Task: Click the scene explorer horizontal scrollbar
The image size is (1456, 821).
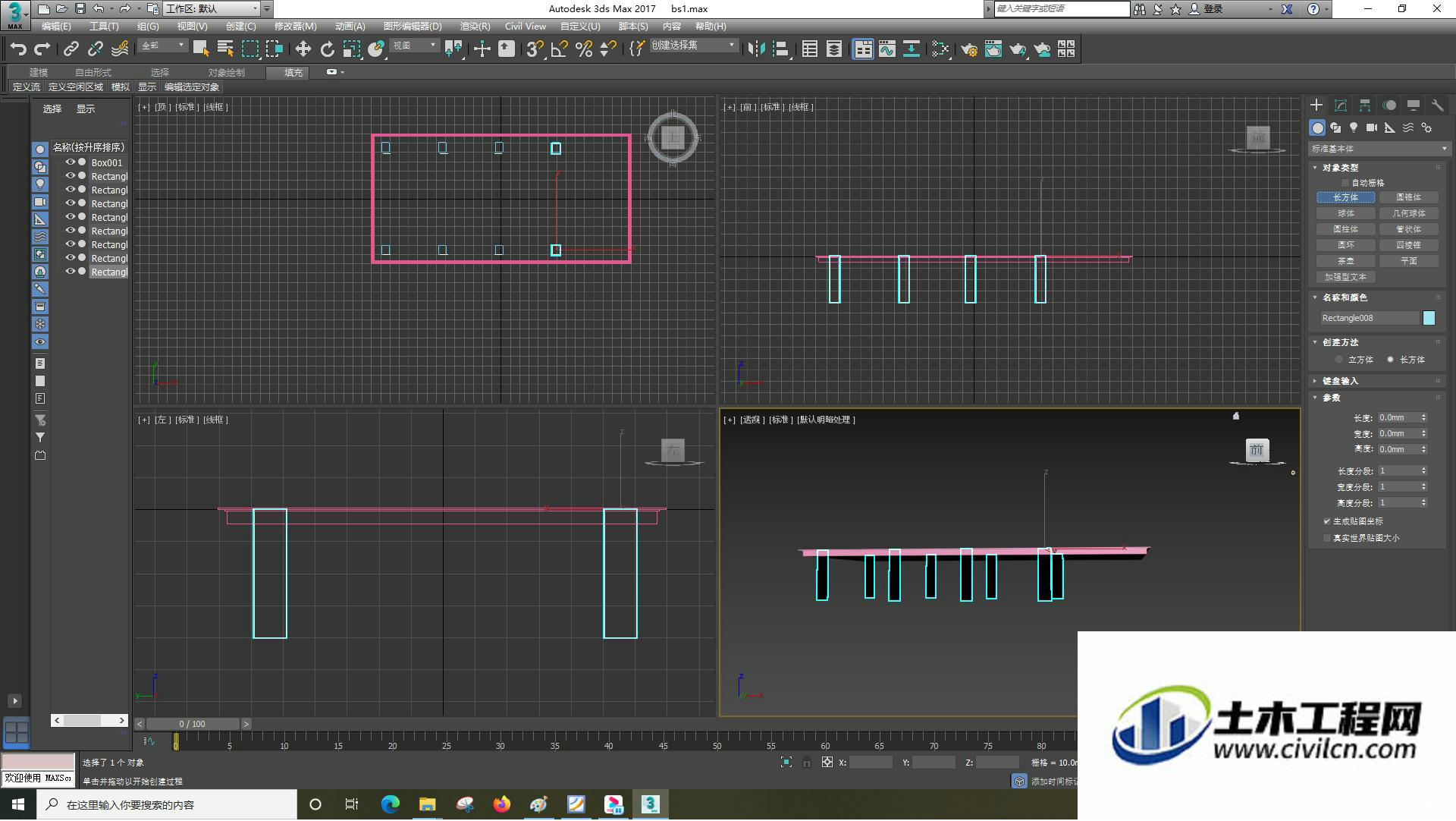Action: 89,720
